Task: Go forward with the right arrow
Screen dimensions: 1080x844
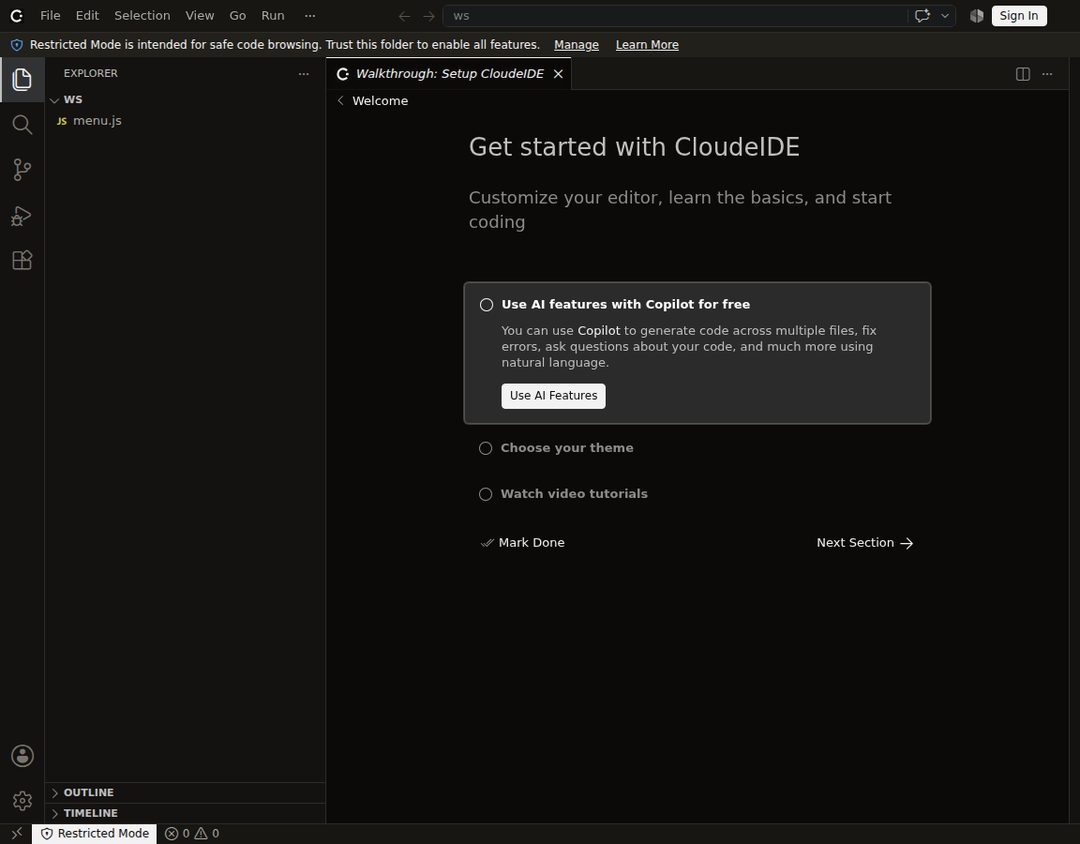Action: pos(428,16)
